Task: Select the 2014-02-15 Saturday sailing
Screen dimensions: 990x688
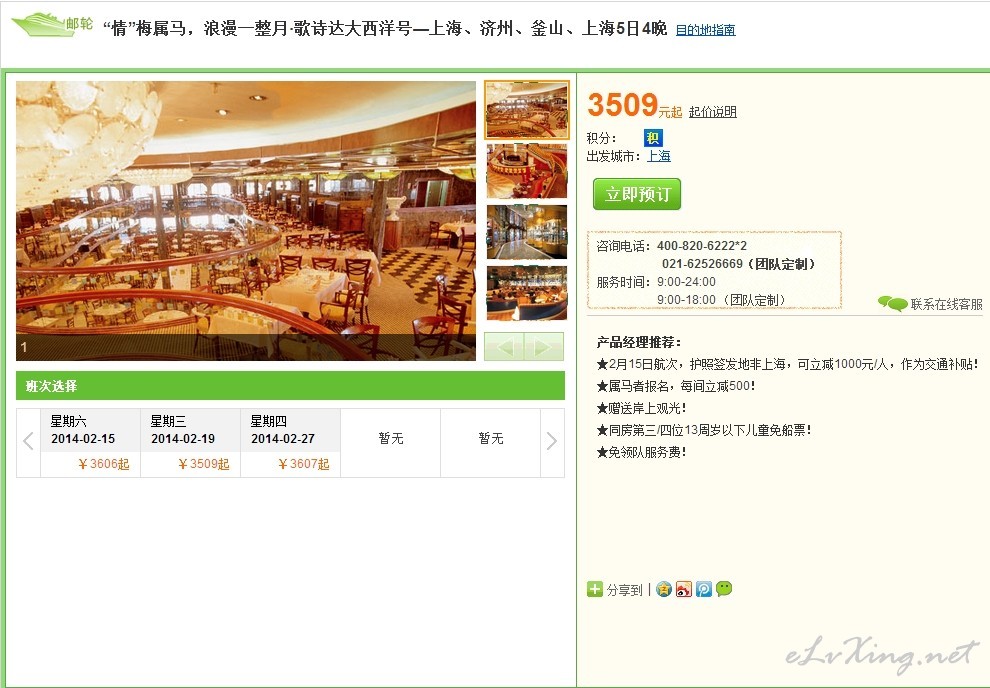Action: (90, 442)
